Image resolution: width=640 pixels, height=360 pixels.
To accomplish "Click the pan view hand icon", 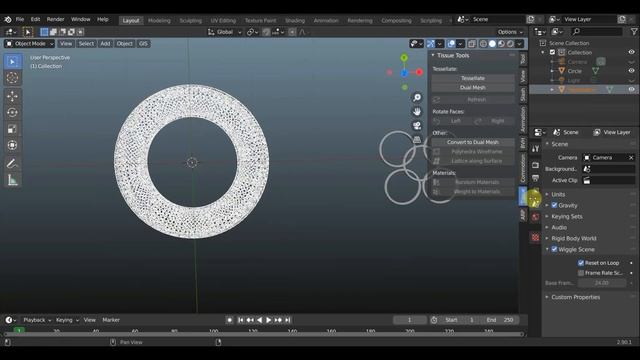I will (x=417, y=111).
